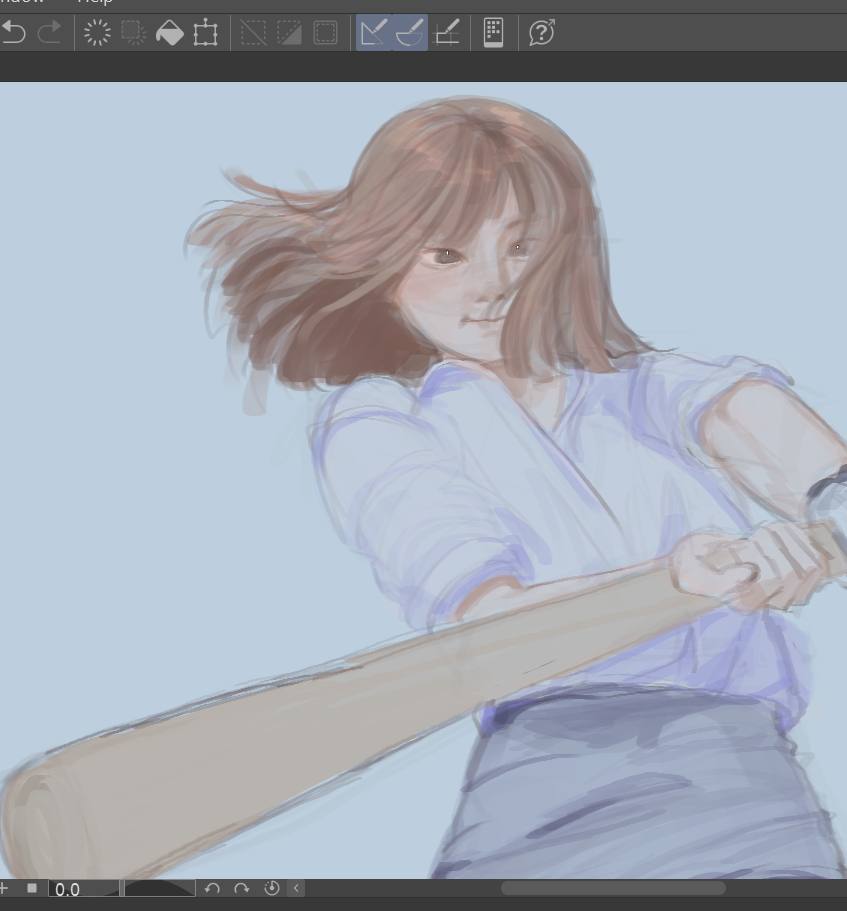The image size is (847, 911).
Task: Rotate canvas left using bottom bar arrow
Action: point(212,888)
